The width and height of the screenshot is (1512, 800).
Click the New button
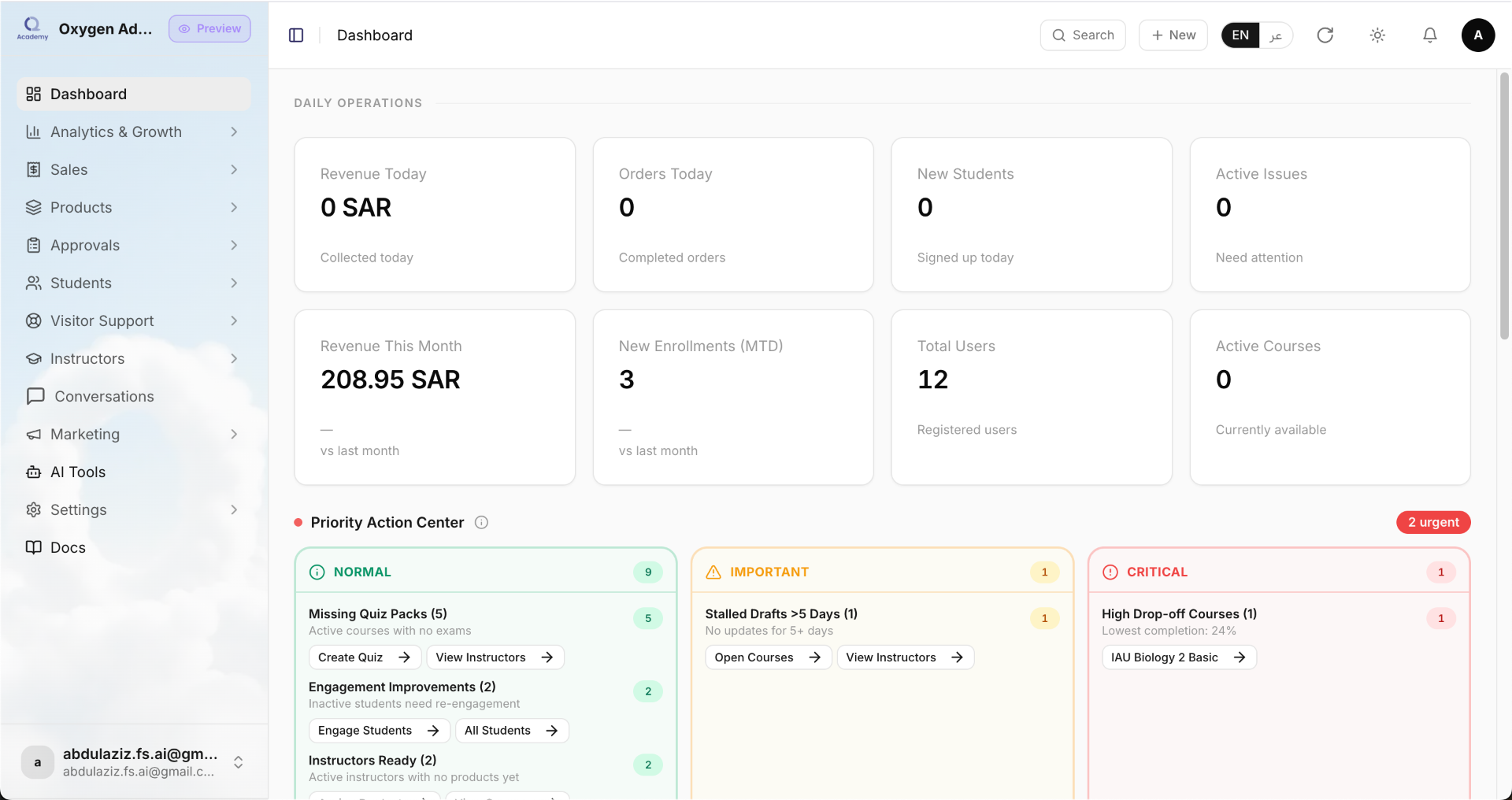pyautogui.click(x=1173, y=35)
